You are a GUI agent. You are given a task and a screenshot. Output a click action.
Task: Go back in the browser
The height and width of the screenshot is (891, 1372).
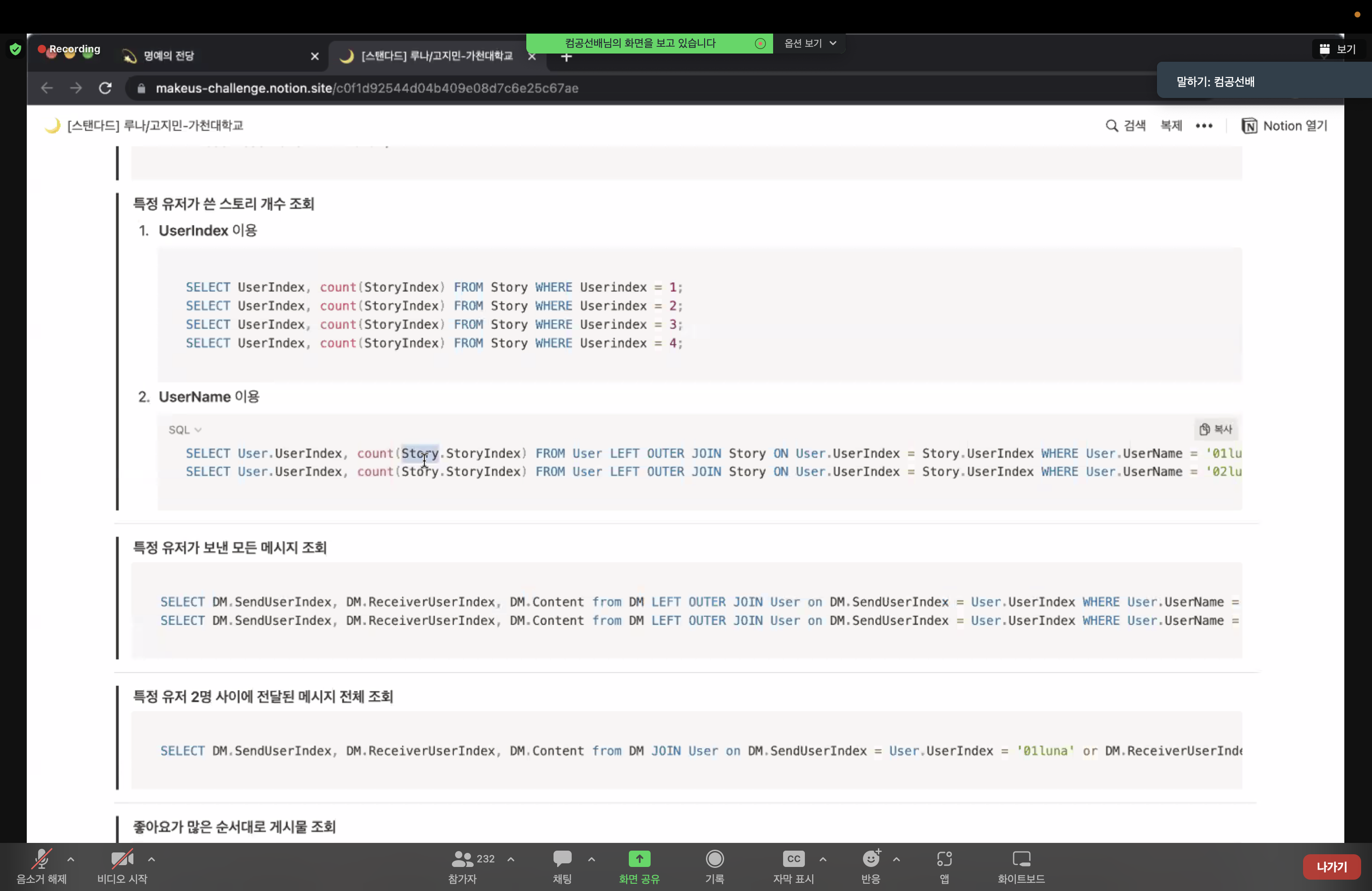(47, 88)
